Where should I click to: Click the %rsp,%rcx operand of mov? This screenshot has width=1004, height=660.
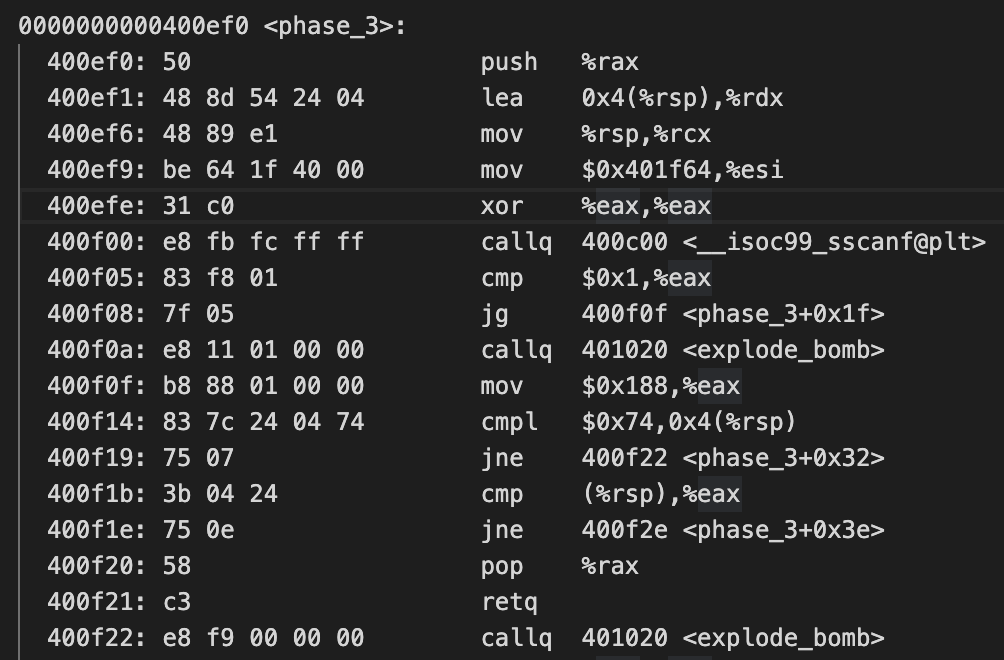pos(644,134)
